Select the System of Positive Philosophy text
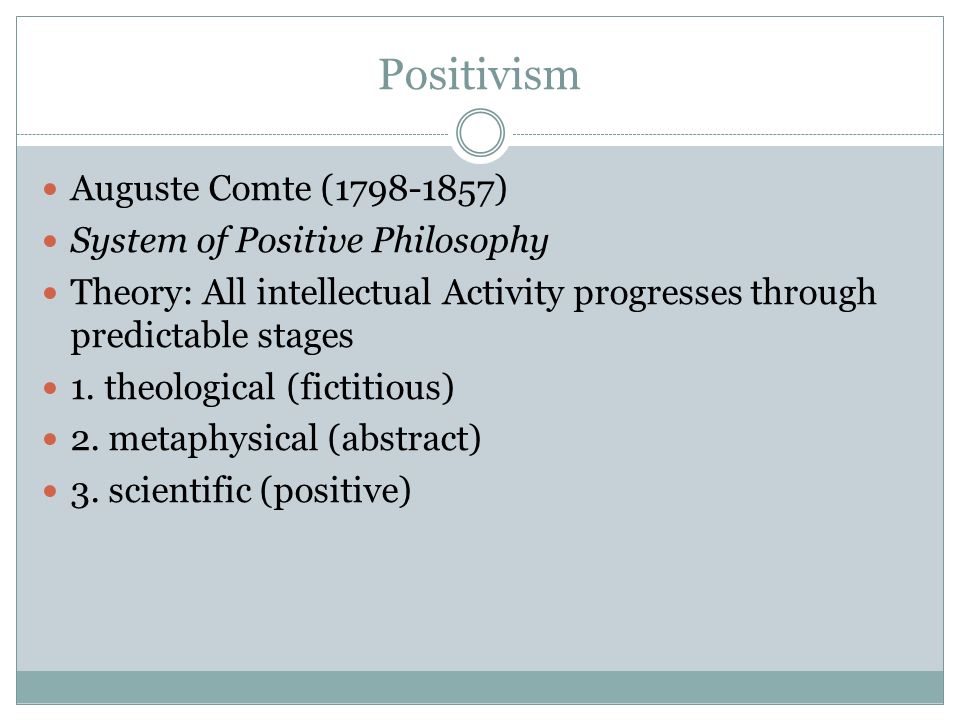 click(x=309, y=241)
